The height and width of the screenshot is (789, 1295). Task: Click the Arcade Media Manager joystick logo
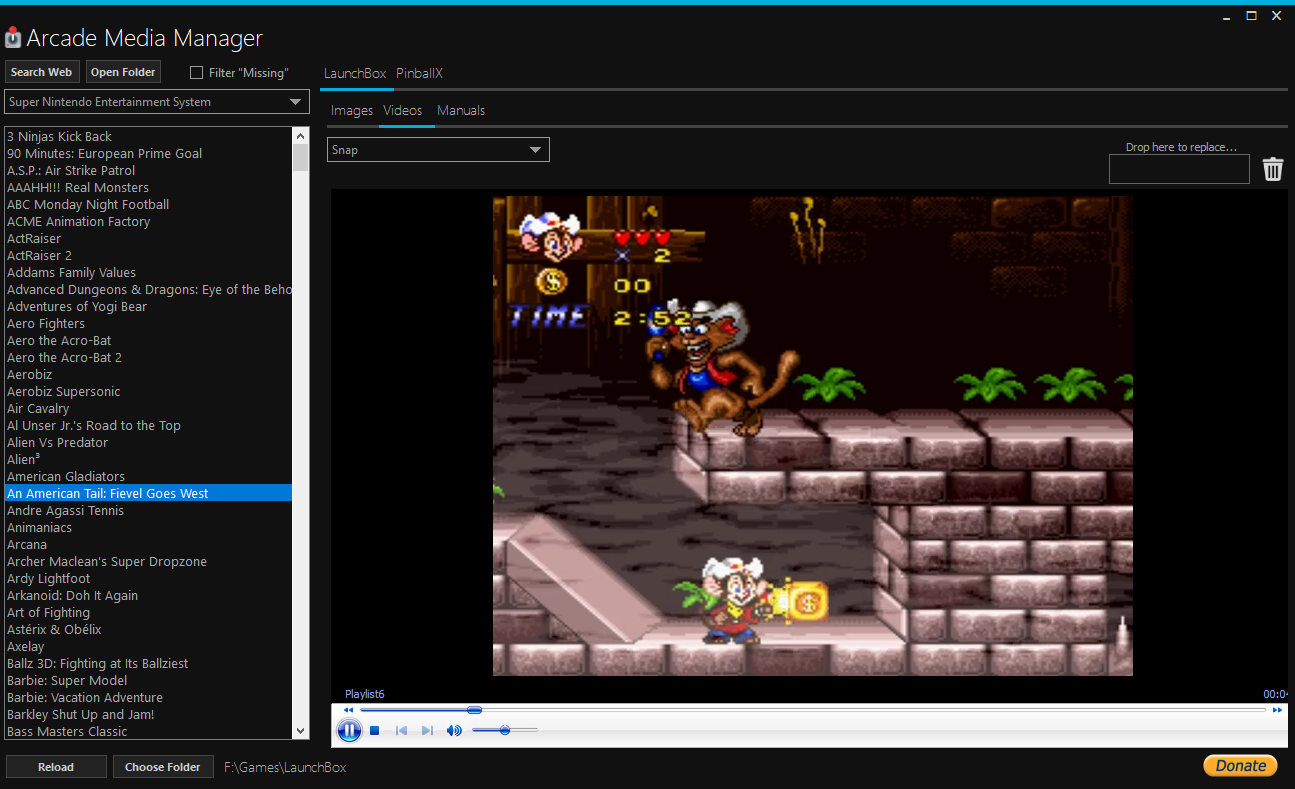(x=13, y=38)
